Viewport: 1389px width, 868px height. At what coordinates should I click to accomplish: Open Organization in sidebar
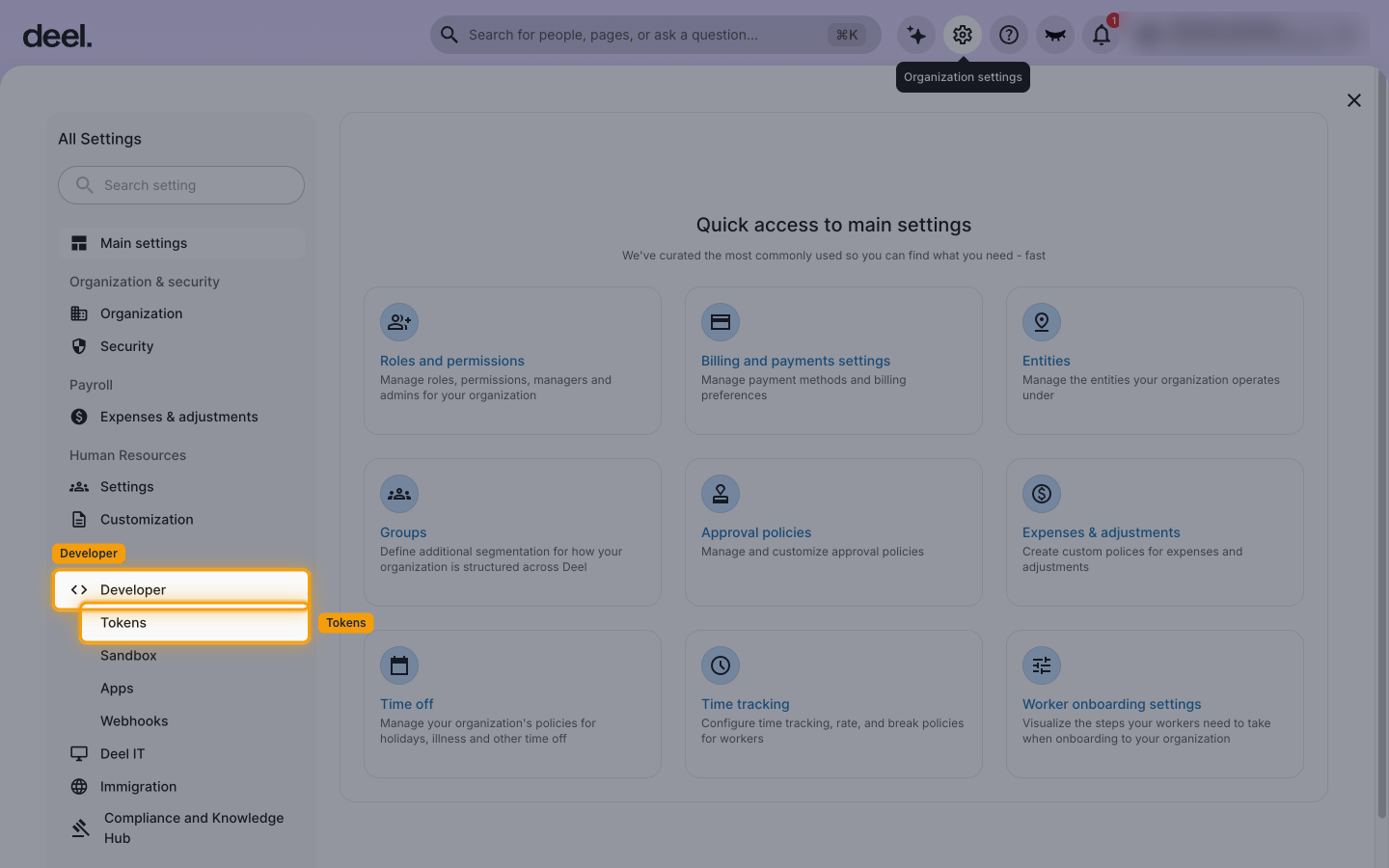pyautogui.click(x=181, y=313)
